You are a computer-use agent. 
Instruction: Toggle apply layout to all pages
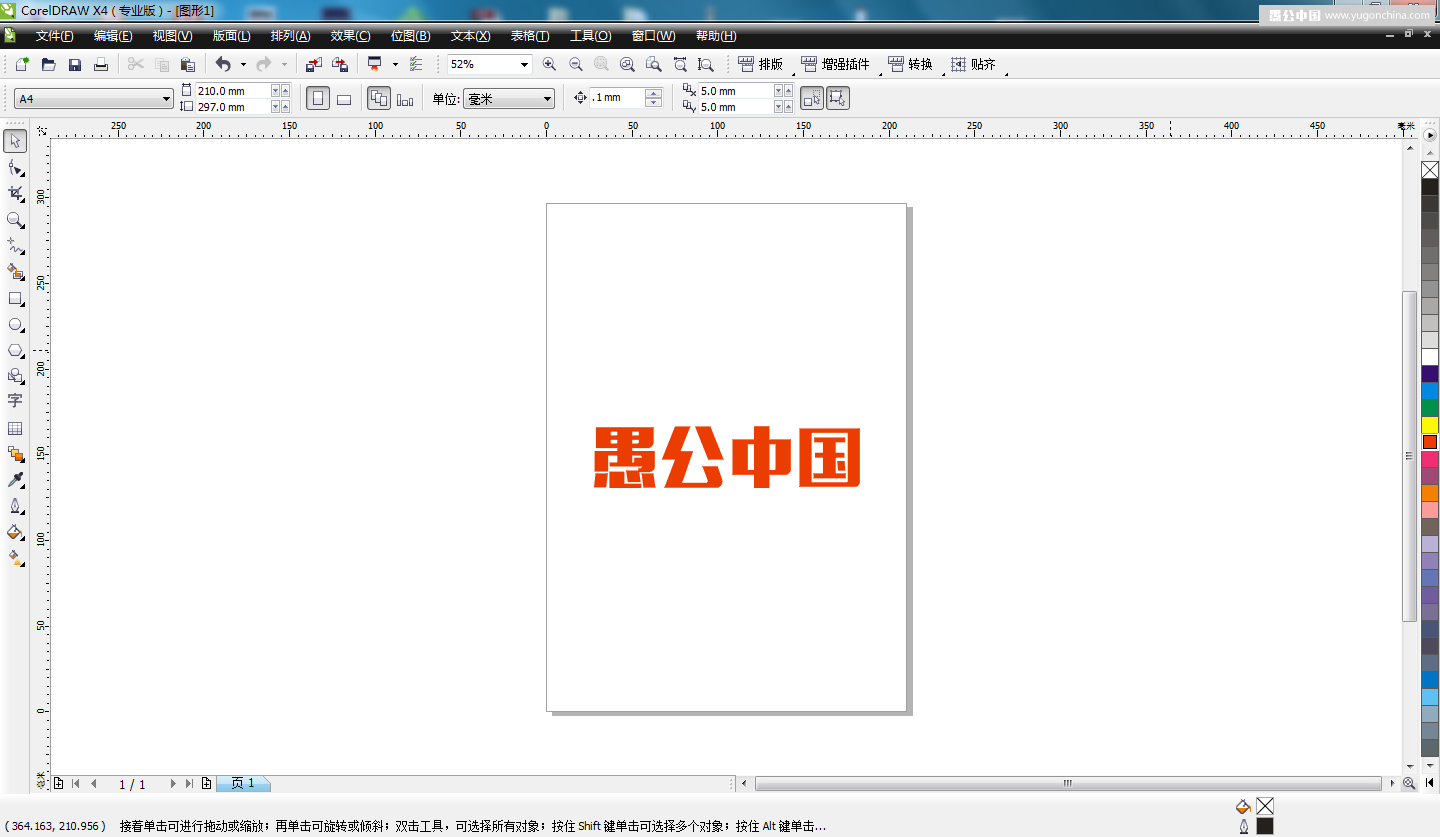click(x=379, y=98)
